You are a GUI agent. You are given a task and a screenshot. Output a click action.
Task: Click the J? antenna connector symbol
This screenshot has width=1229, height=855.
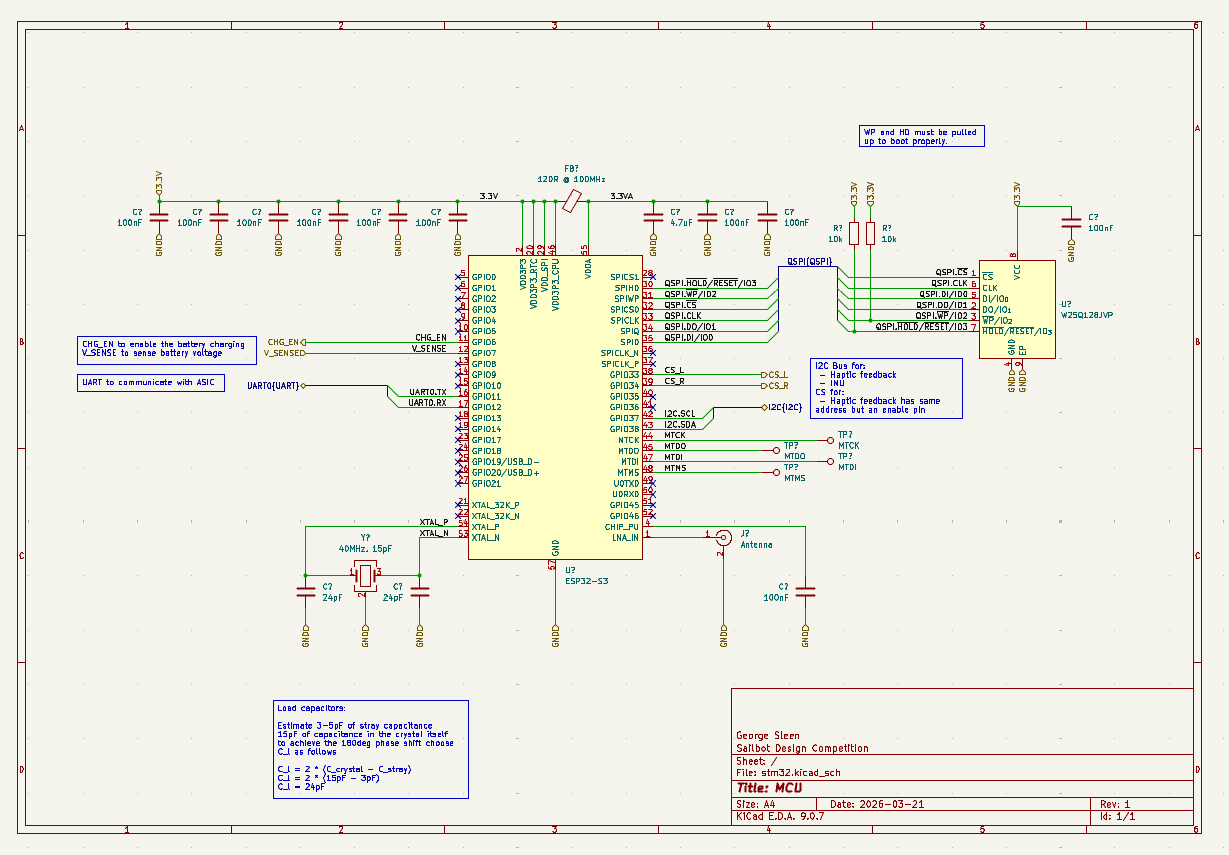coord(722,537)
